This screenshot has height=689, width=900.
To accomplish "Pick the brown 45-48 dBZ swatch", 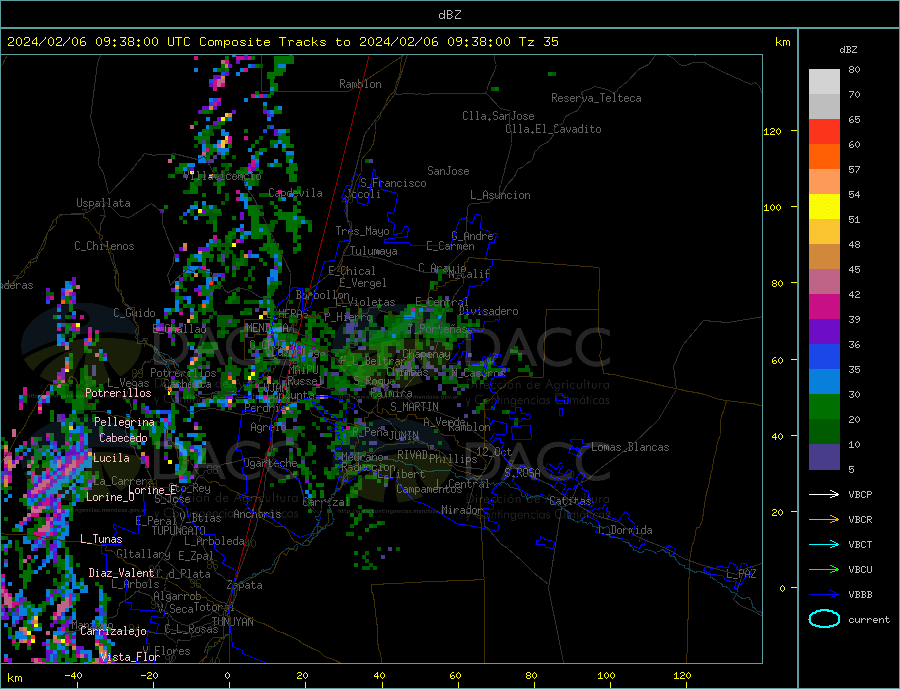I will (x=824, y=257).
